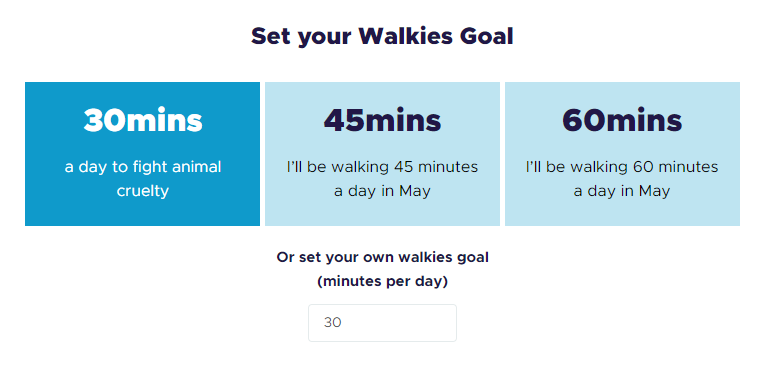The width and height of the screenshot is (769, 370).
Task: Select the rightmost light blue goal tile
Action: coord(622,154)
